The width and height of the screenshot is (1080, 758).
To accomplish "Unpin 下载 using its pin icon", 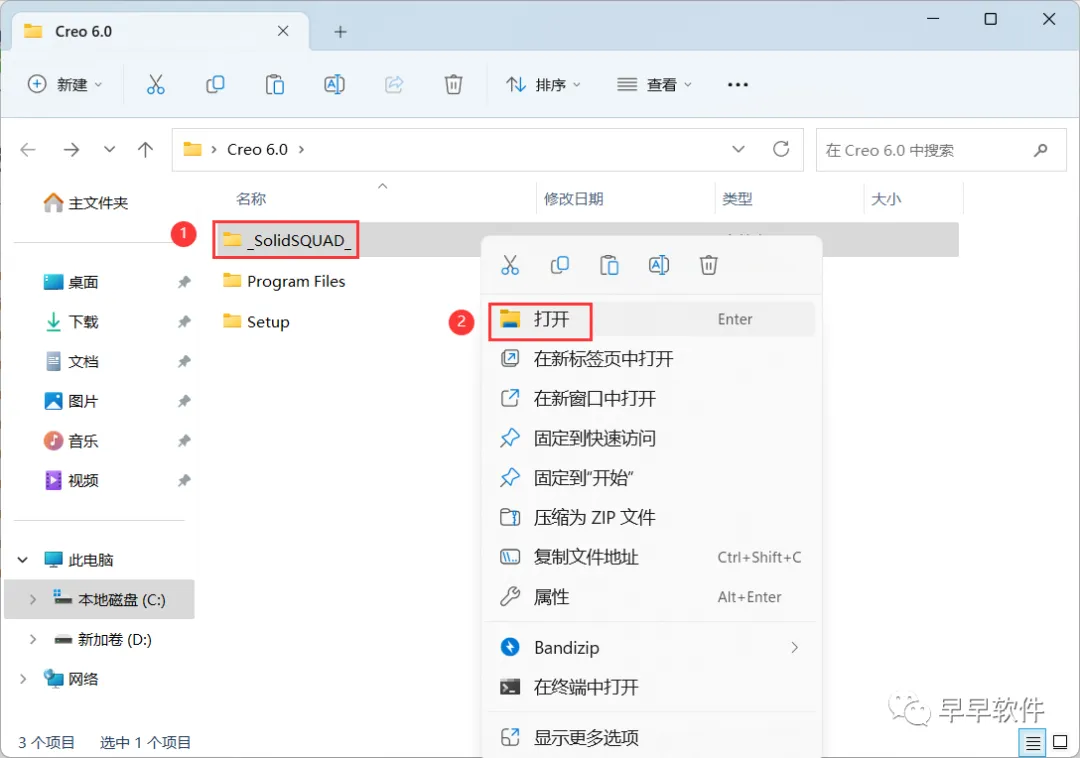I will pos(184,322).
